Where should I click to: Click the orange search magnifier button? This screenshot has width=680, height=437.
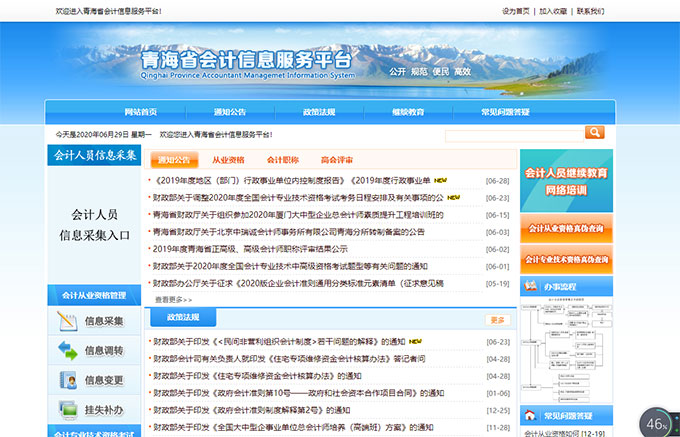point(594,133)
